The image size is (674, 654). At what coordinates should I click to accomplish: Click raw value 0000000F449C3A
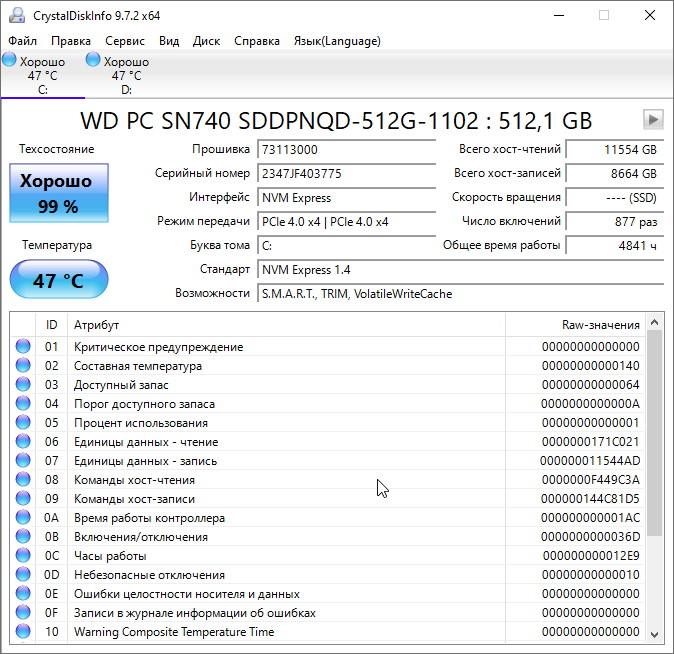tap(591, 480)
